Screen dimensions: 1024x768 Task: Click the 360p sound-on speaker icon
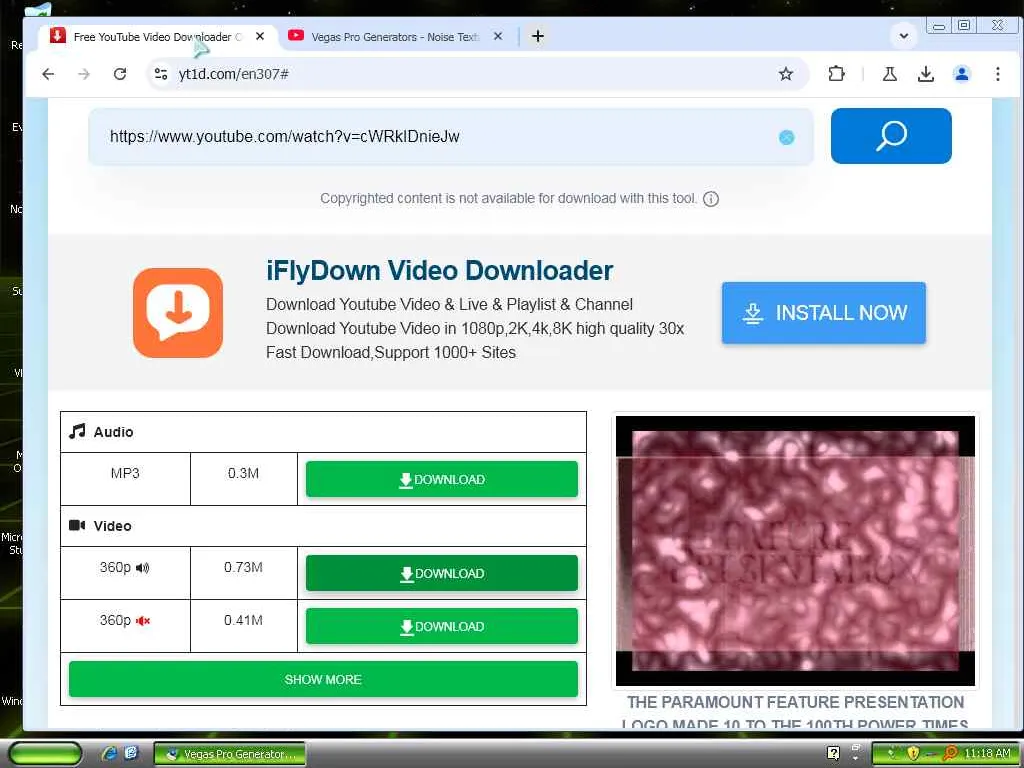[x=142, y=568]
